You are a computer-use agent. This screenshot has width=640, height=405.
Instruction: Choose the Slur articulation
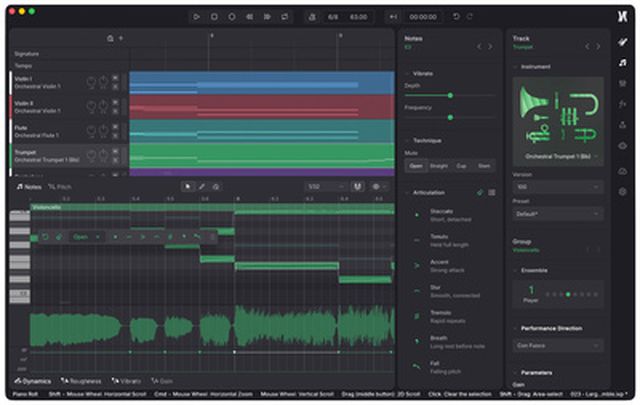449,292
